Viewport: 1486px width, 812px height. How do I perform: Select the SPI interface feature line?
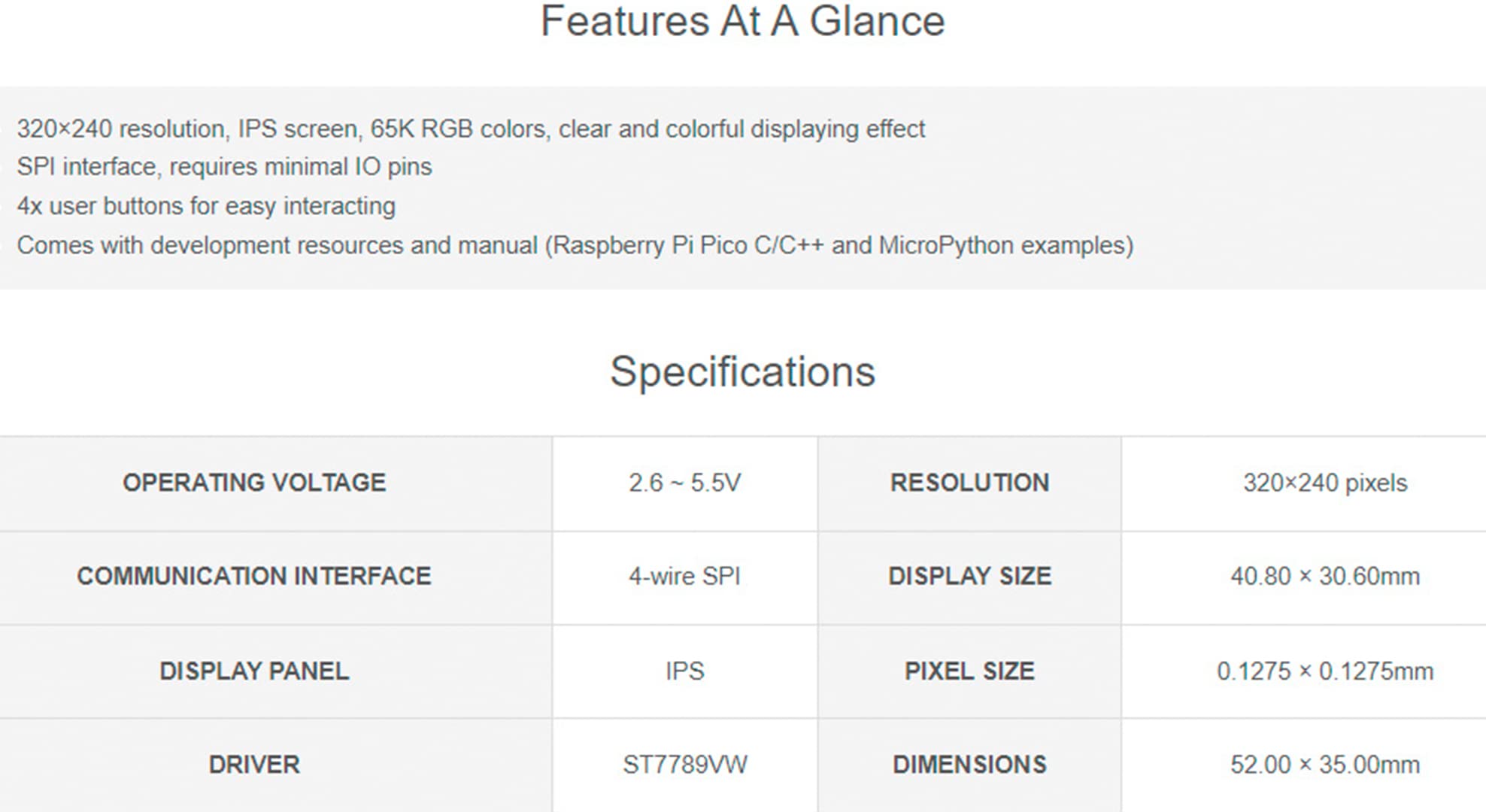click(x=224, y=167)
